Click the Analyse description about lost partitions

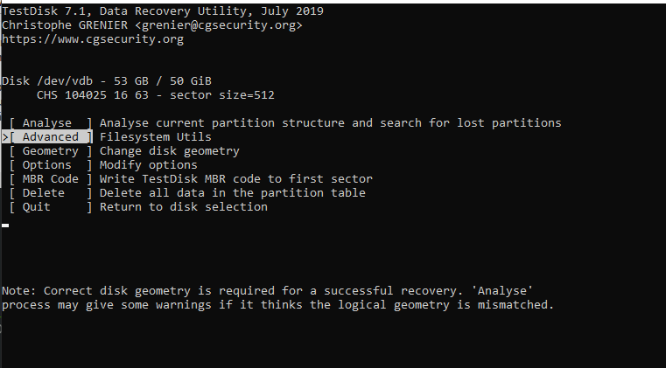(330, 123)
